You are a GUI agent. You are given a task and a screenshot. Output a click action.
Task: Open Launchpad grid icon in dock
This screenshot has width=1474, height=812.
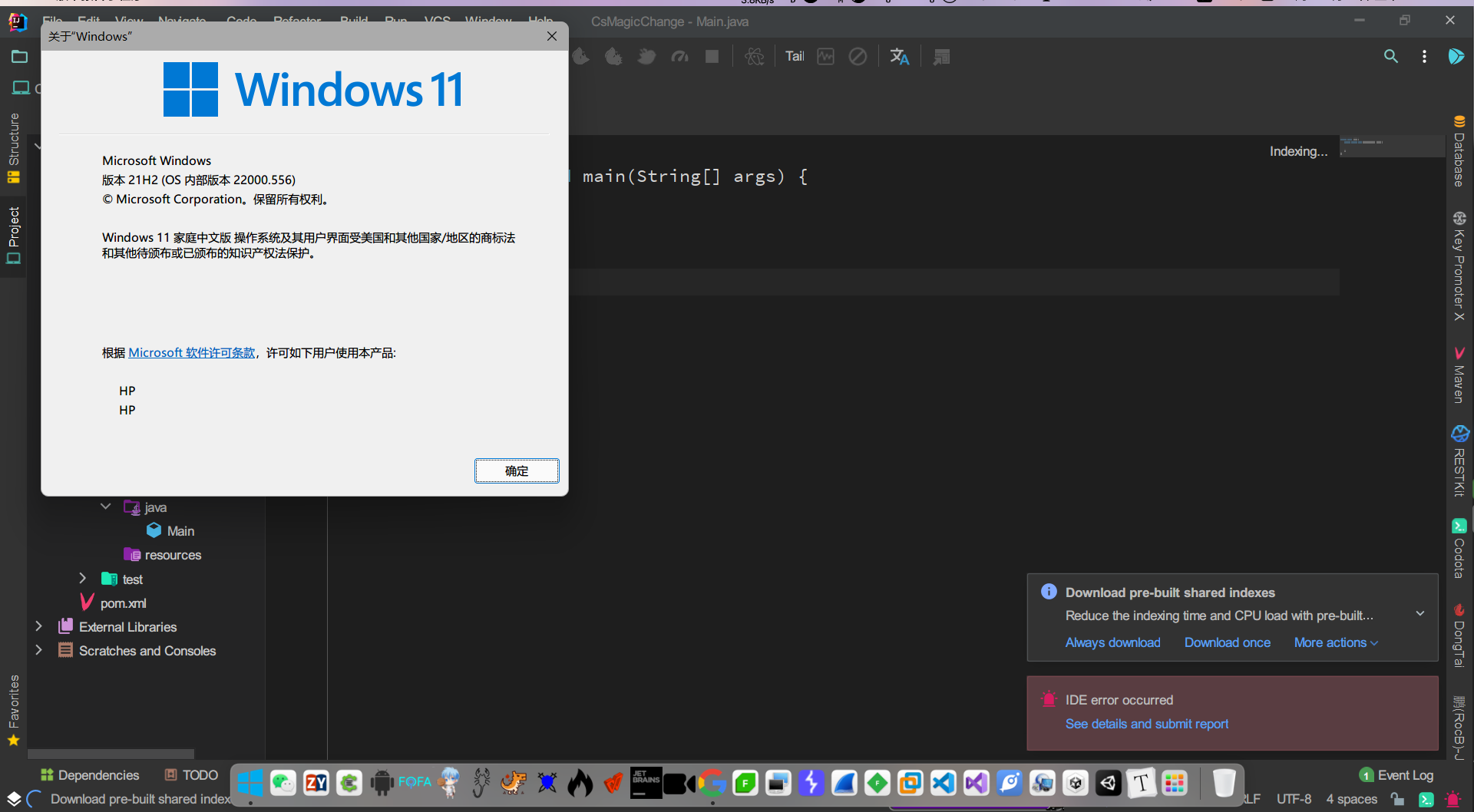[1175, 783]
